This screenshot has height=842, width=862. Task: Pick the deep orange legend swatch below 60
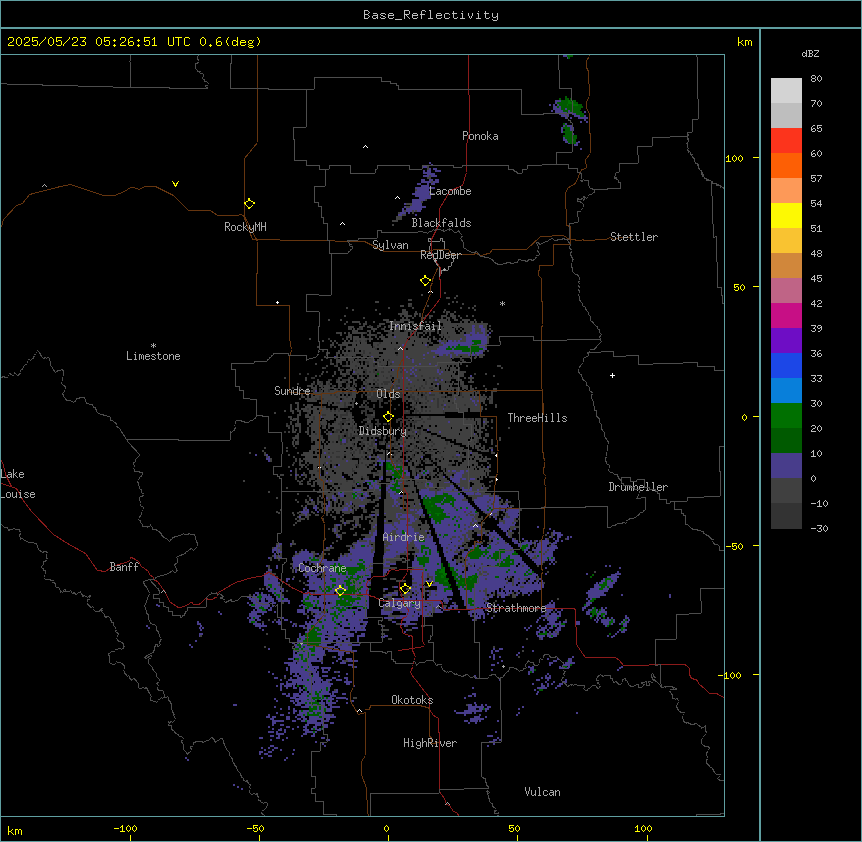coord(786,165)
